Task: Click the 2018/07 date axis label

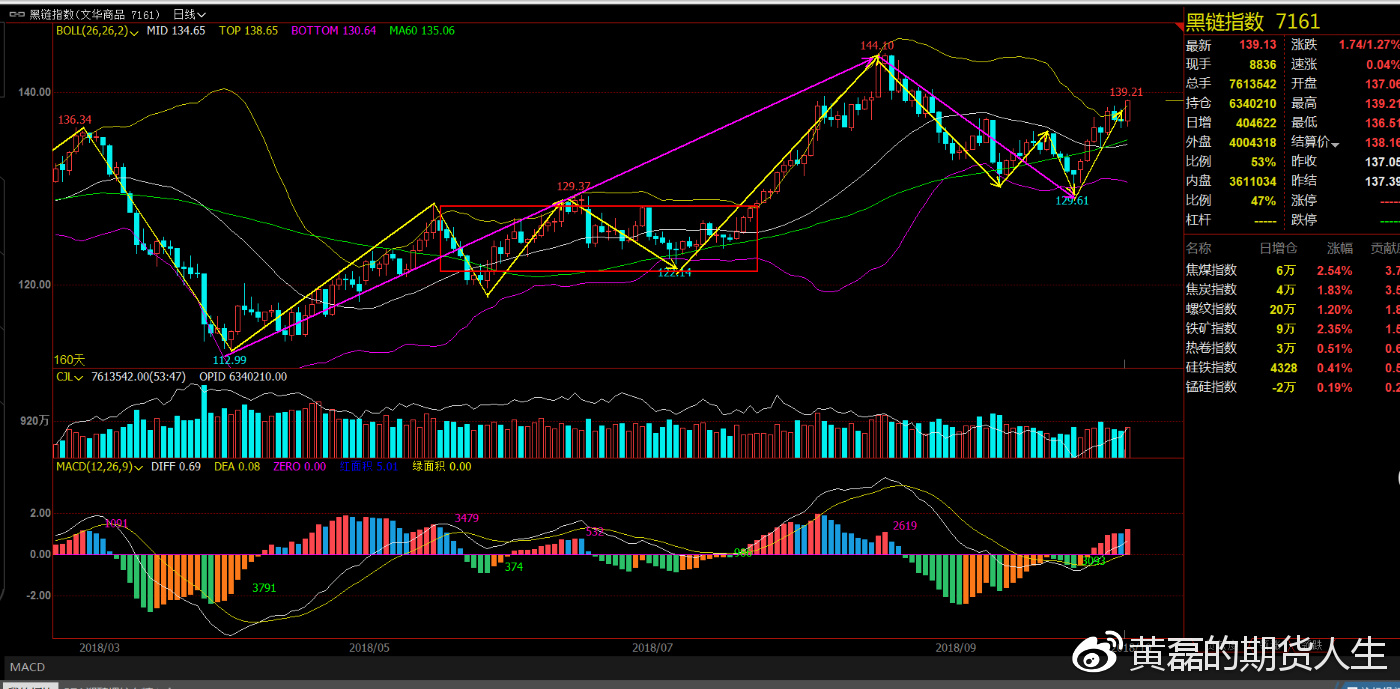Action: pyautogui.click(x=654, y=648)
